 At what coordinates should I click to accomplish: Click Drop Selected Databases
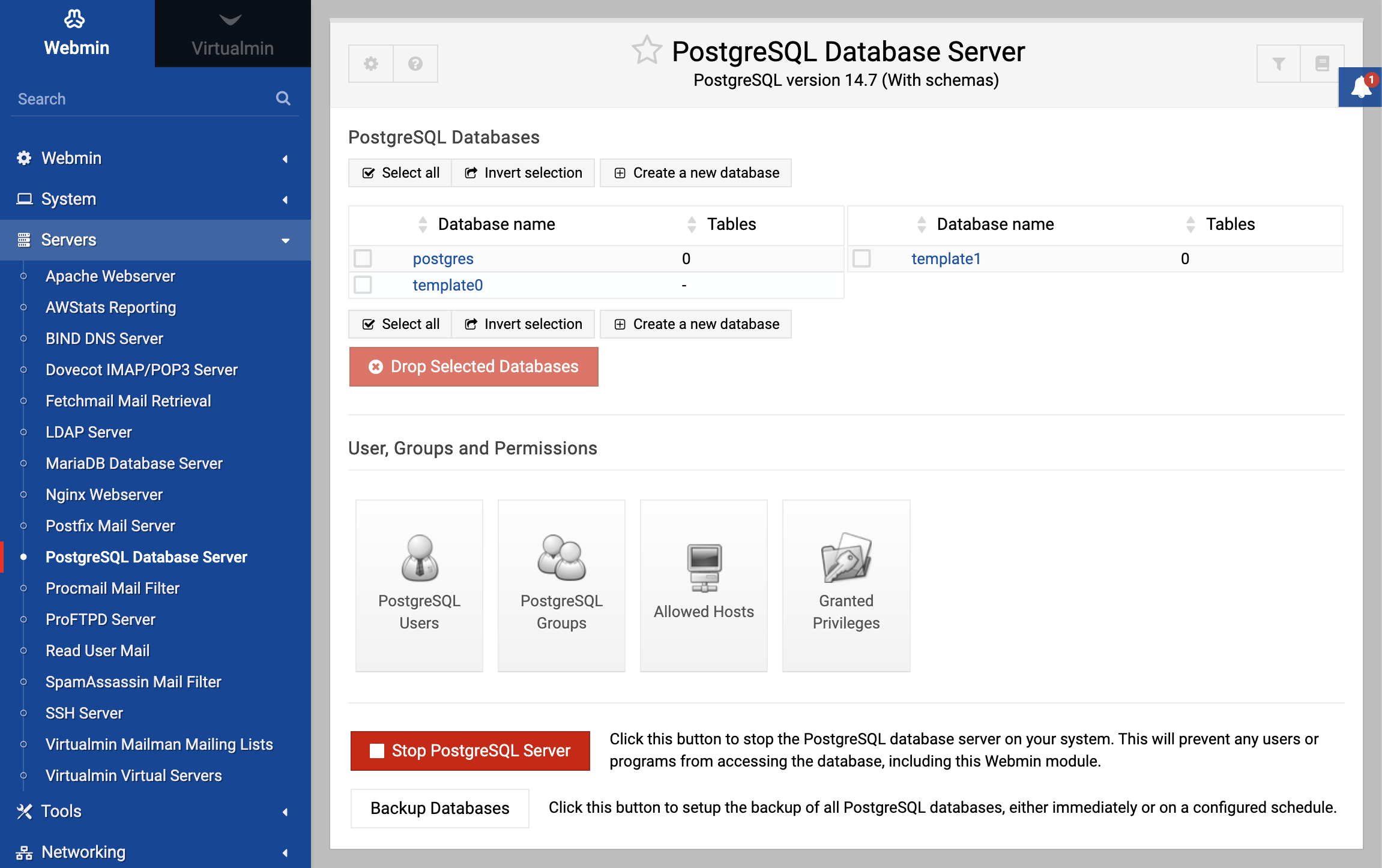pos(474,366)
